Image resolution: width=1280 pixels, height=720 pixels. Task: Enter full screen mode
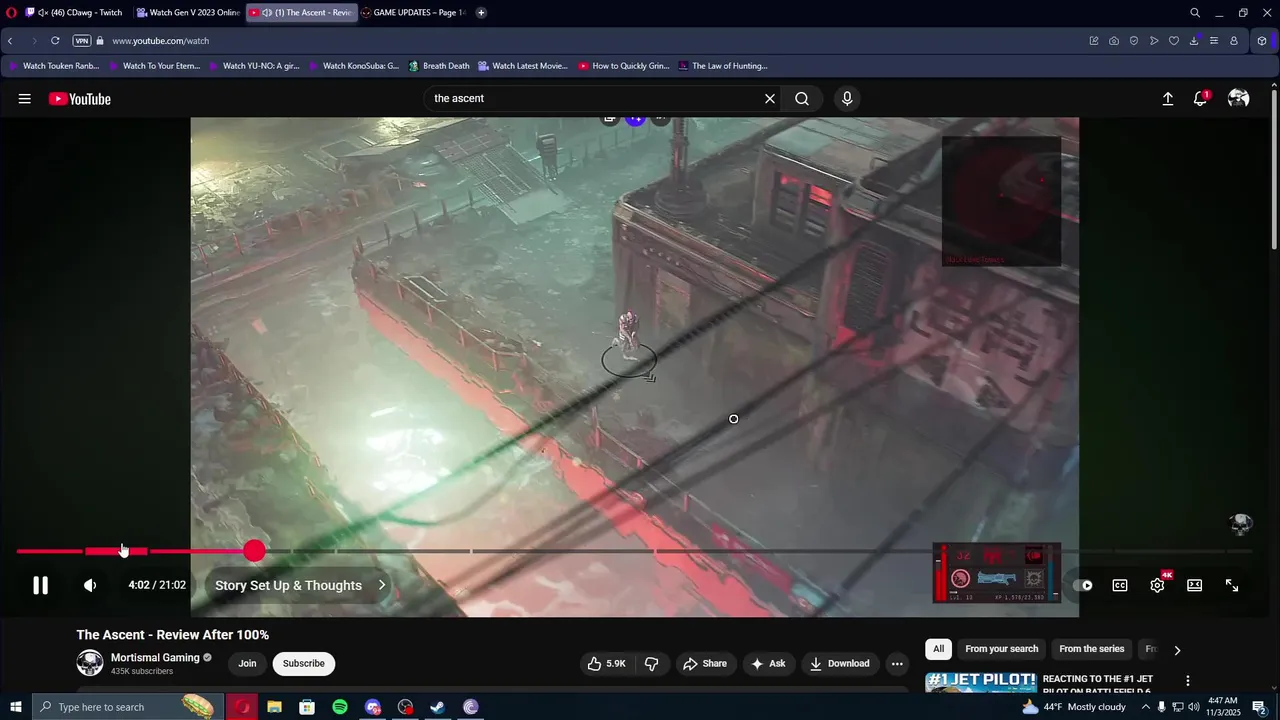point(1232,585)
